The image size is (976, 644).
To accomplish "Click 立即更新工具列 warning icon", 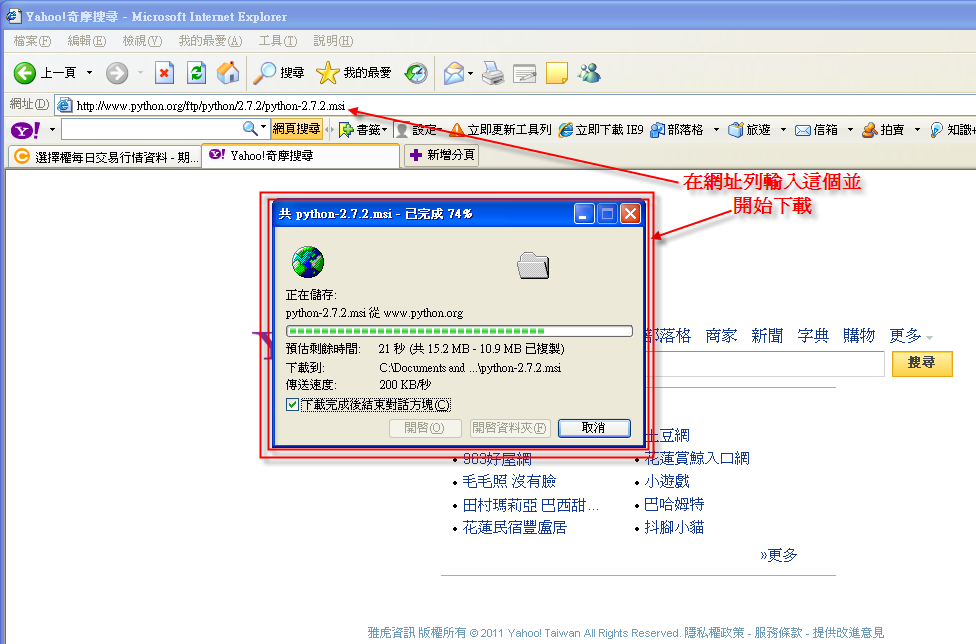I will pyautogui.click(x=457, y=129).
